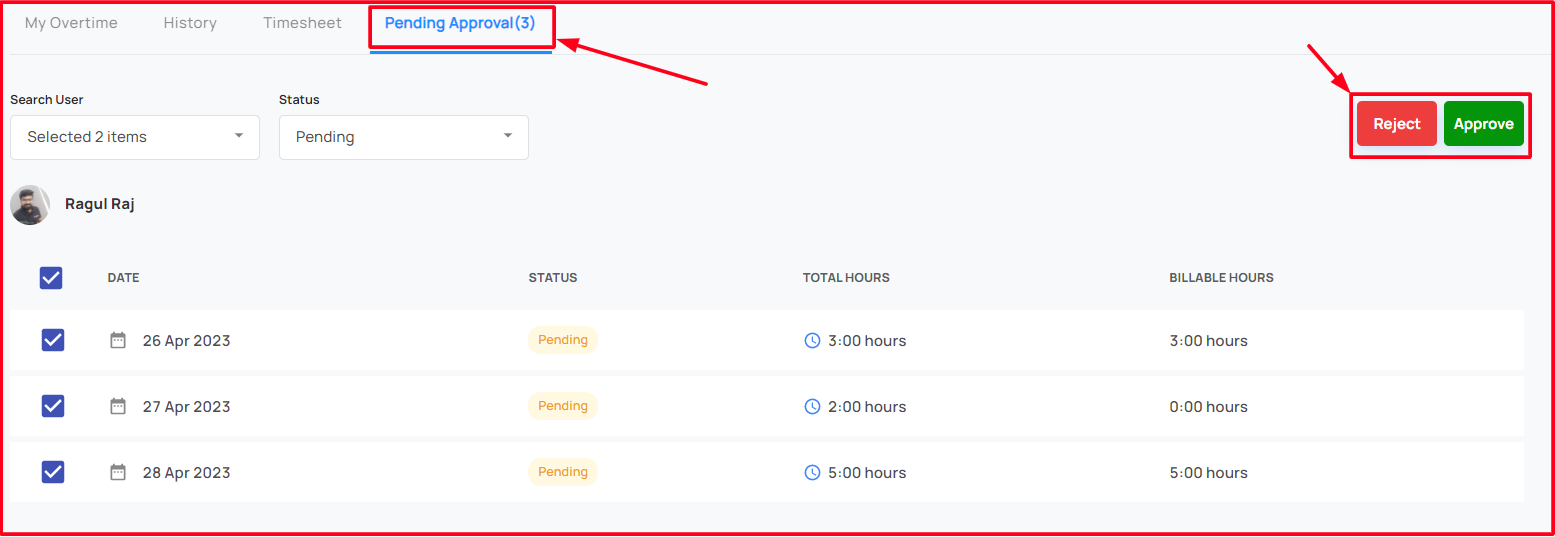Click total hours 2:00 hours text
Viewport: 1555px width, 537px height.
coord(867,407)
